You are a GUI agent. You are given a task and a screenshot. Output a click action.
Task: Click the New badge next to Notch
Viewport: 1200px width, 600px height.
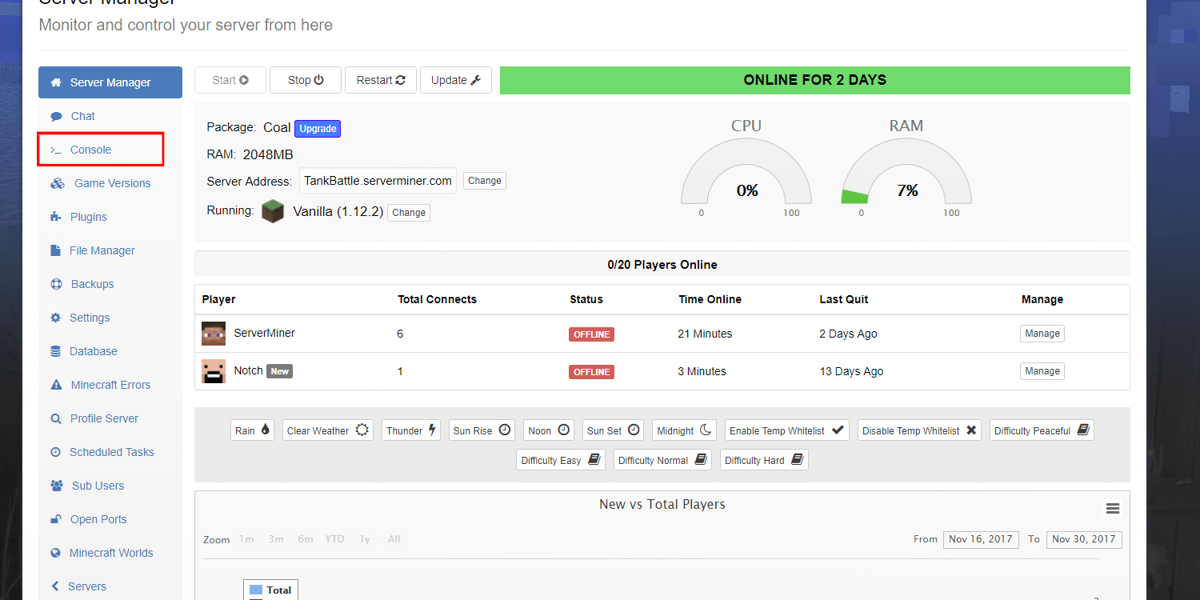coord(280,371)
